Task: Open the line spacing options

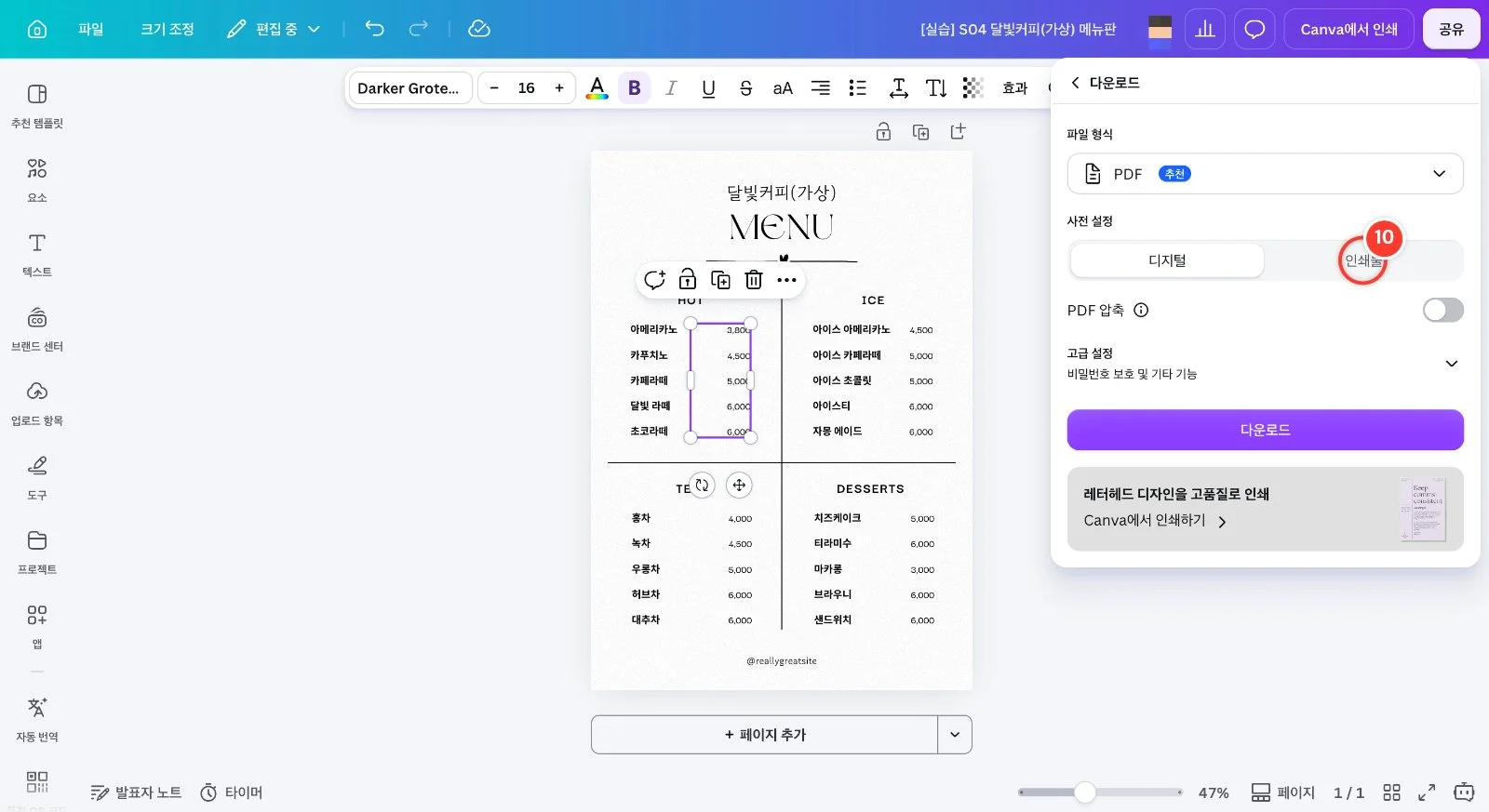Action: coord(898,88)
